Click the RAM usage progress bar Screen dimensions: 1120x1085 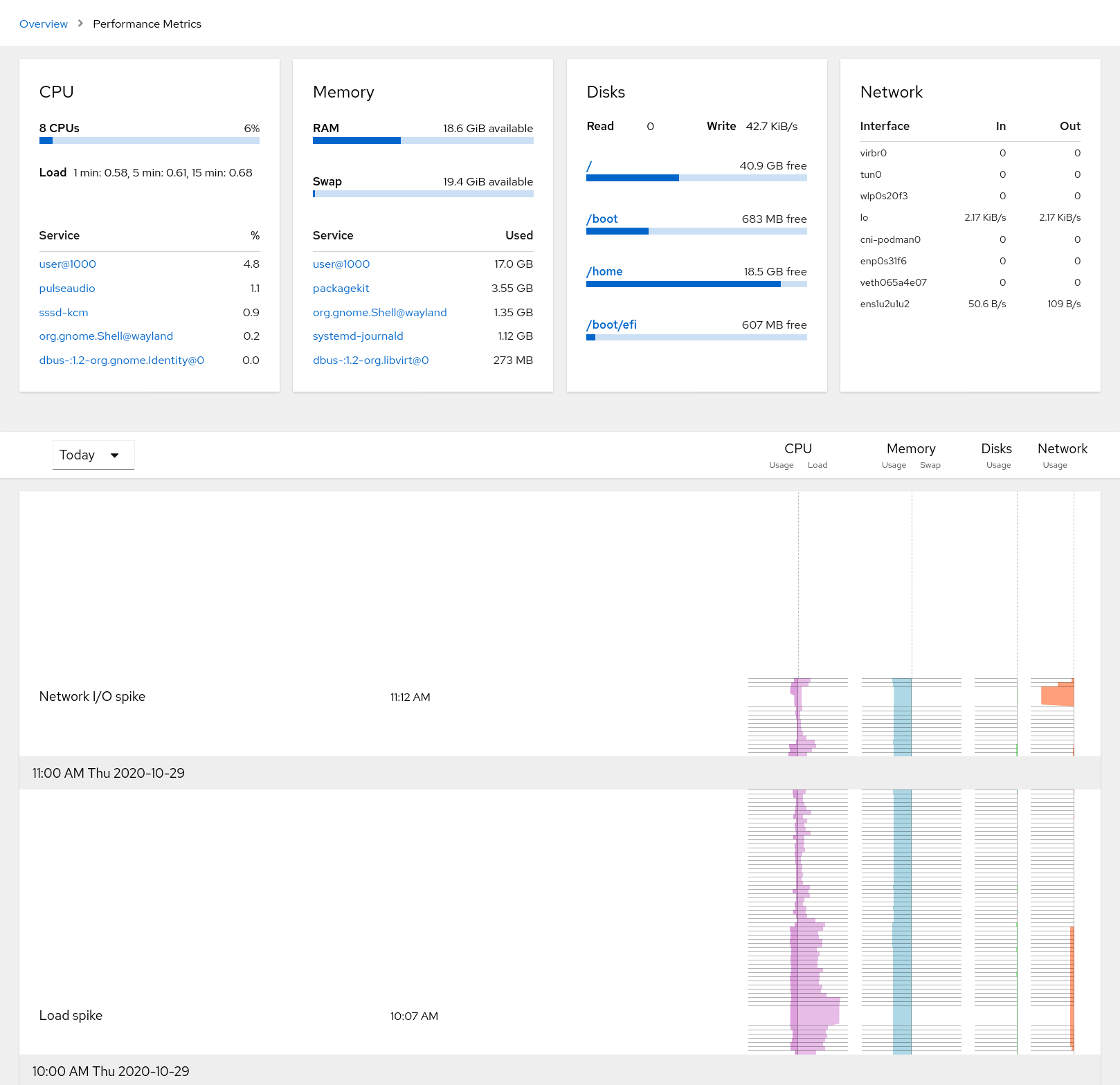(x=422, y=140)
